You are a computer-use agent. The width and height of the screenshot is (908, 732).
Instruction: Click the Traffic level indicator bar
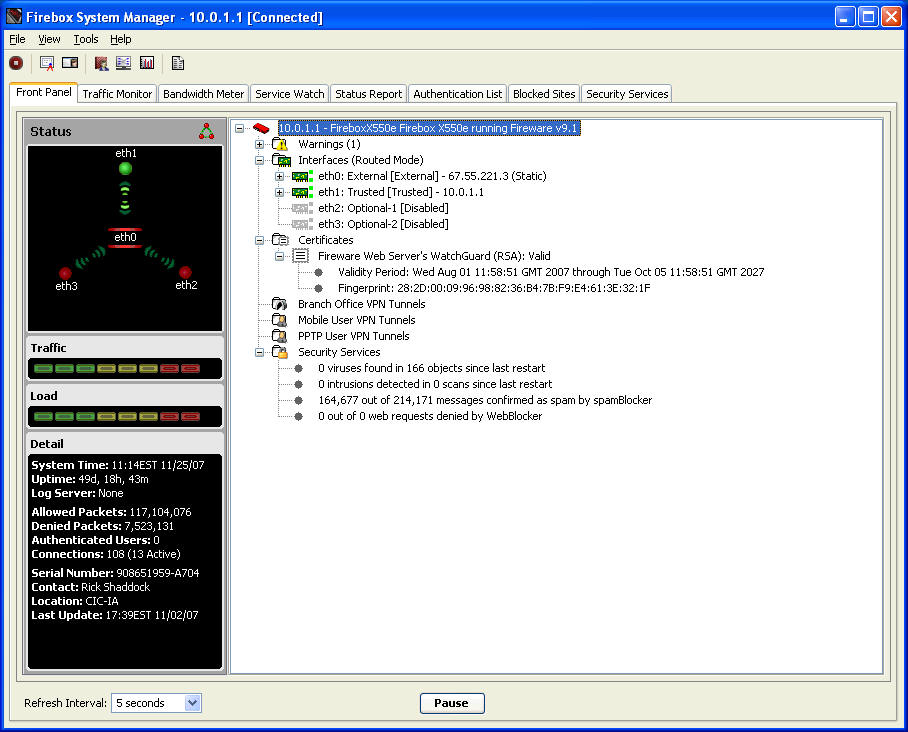pyautogui.click(x=125, y=368)
